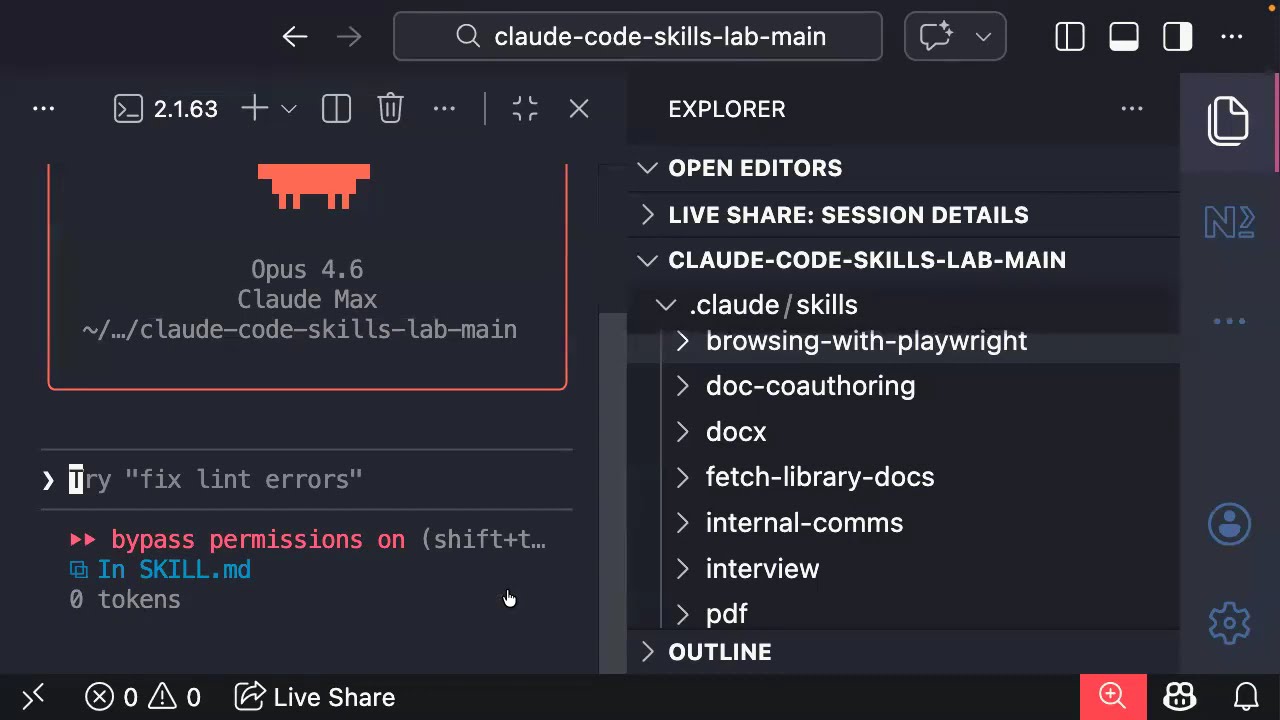This screenshot has height=720, width=1280.
Task: Click the claude-code-skills-lab-main search box
Action: tap(638, 37)
